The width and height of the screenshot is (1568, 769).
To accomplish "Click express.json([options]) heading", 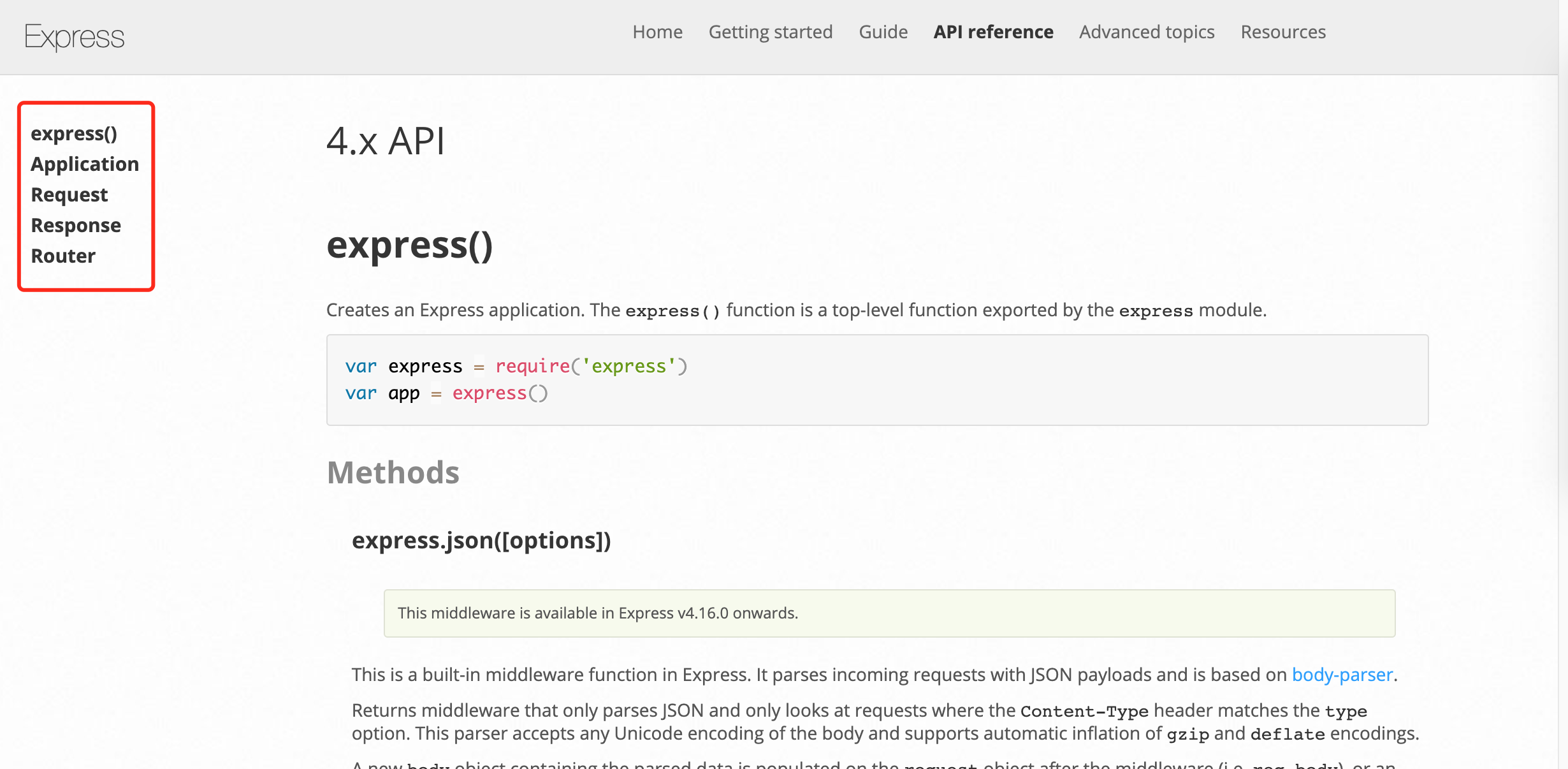I will pyautogui.click(x=481, y=540).
